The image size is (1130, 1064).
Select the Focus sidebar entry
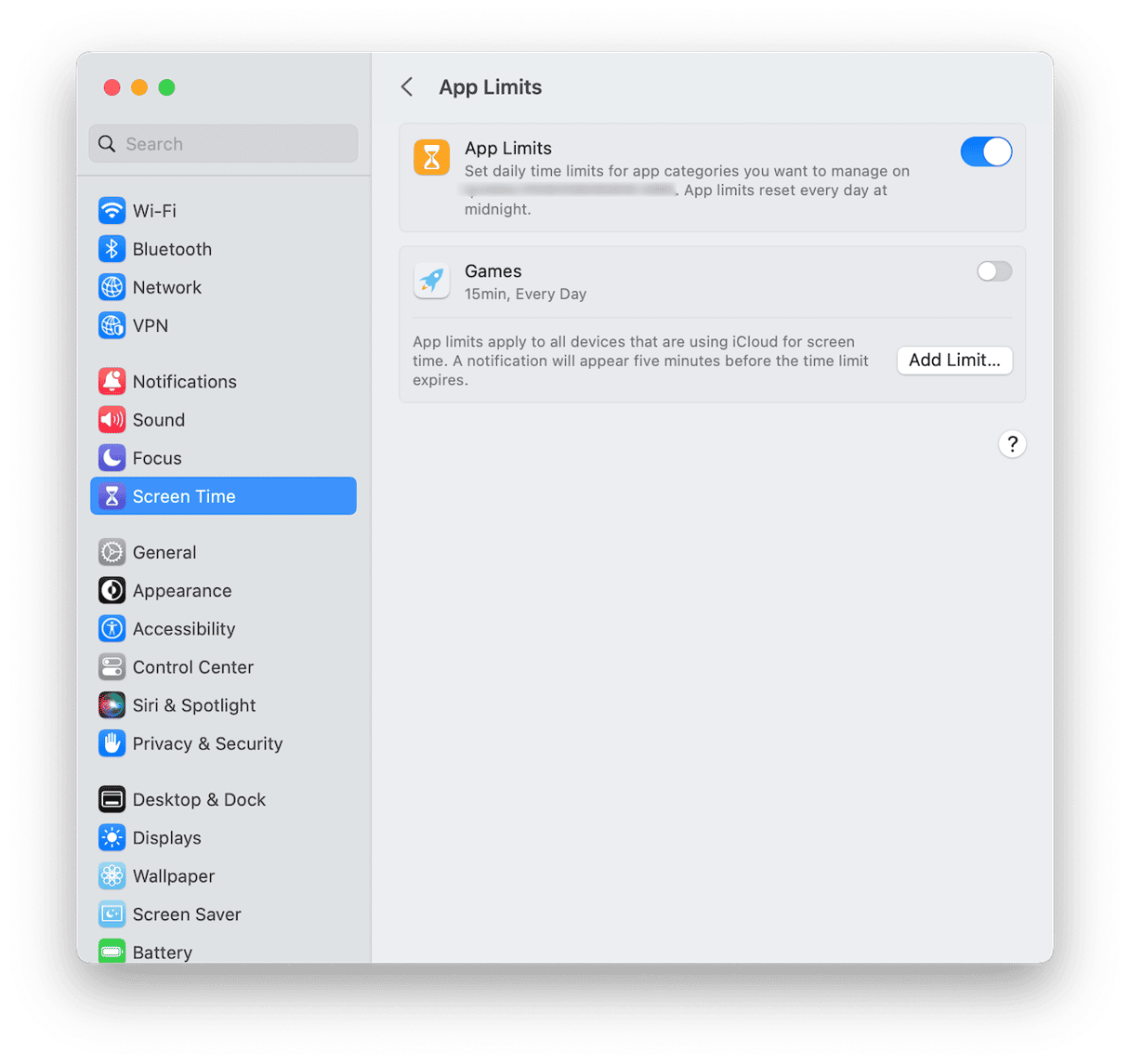223,458
